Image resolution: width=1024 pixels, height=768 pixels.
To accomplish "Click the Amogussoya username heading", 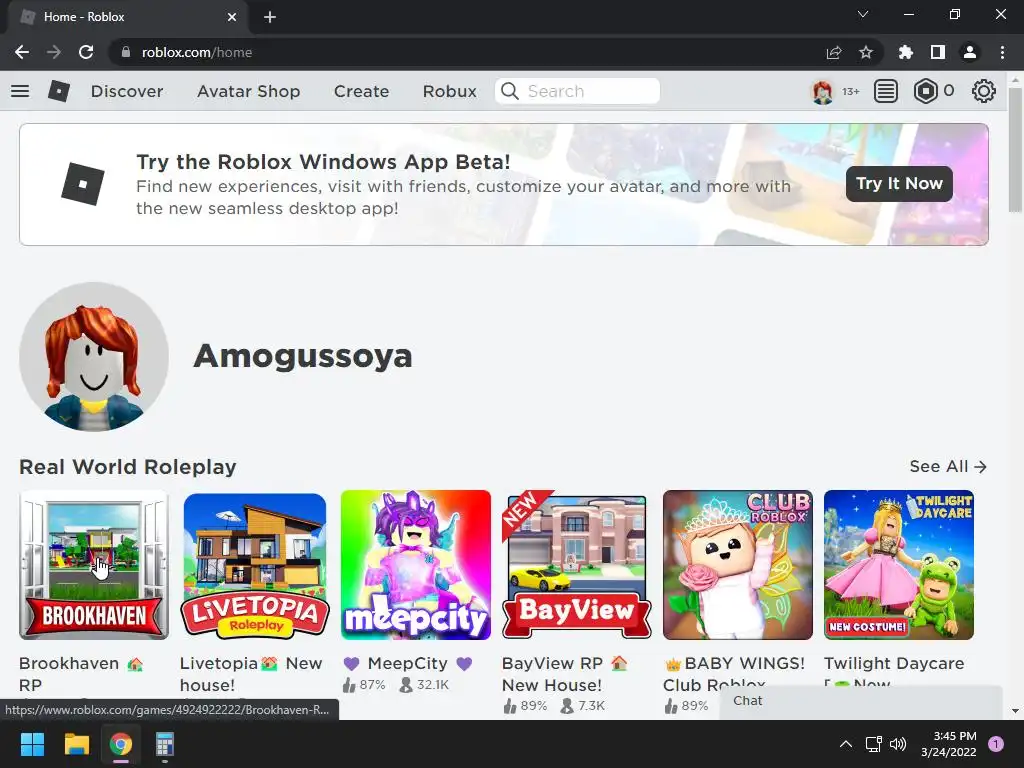I will (x=303, y=357).
